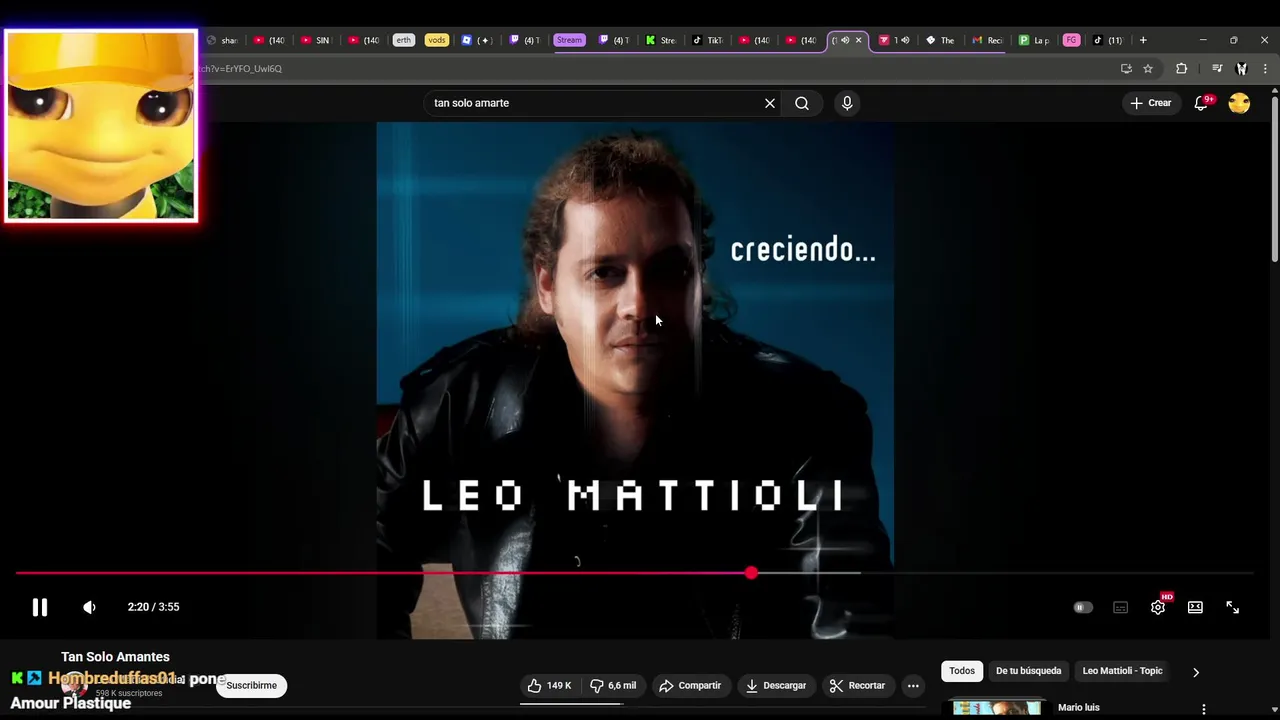Click the Suscribirme button
1280x720 pixels.
(x=251, y=685)
